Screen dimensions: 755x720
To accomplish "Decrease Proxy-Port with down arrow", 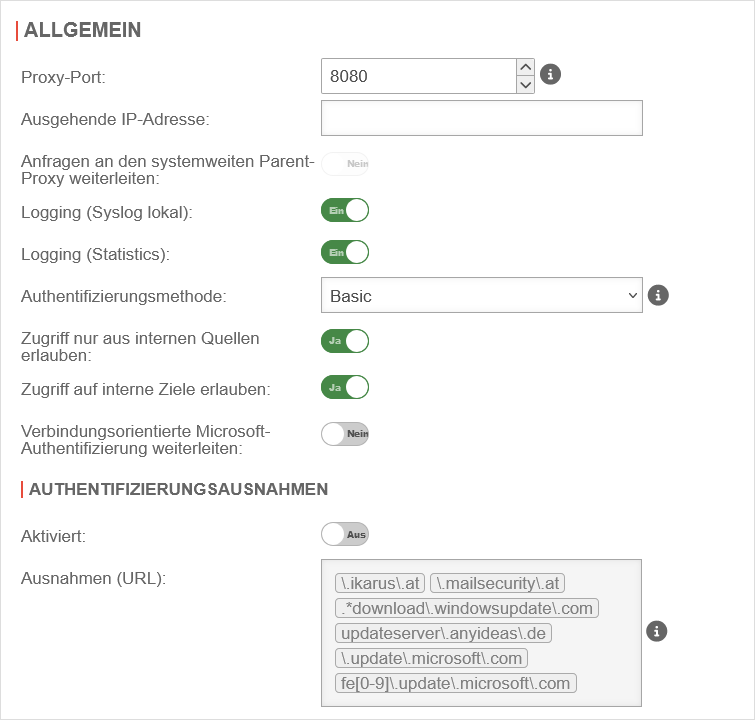I will point(525,85).
